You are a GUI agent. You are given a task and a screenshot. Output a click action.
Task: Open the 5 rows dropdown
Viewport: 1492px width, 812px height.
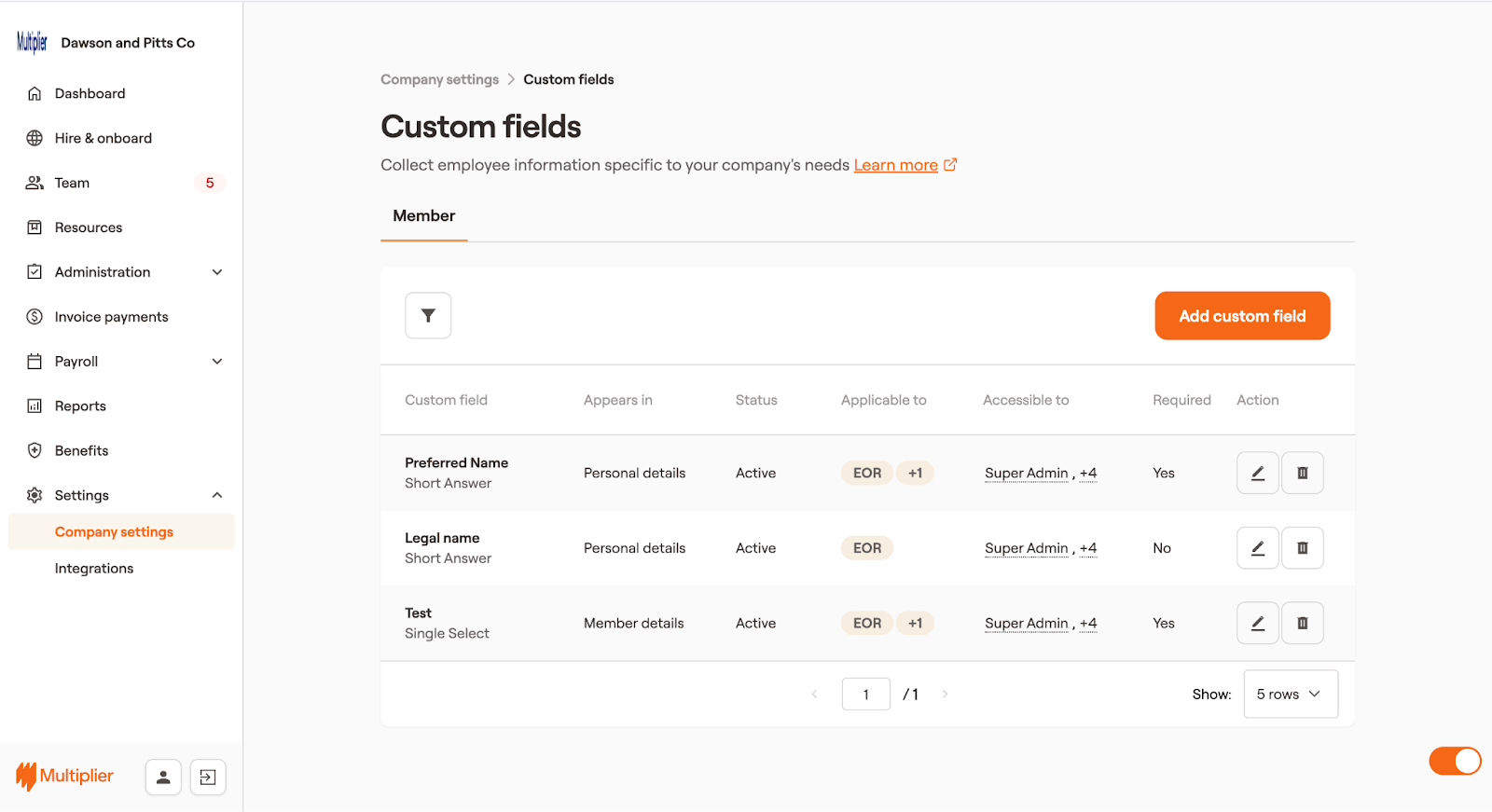[1290, 695]
